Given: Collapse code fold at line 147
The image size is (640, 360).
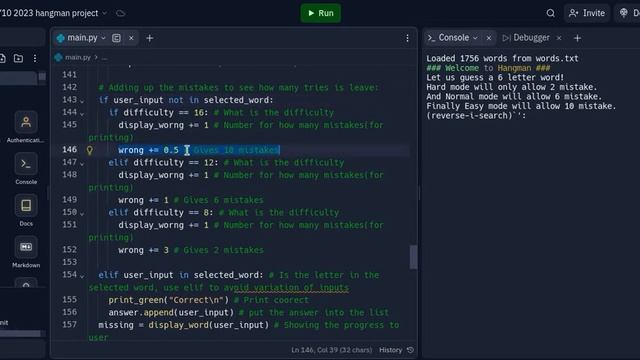Looking at the screenshot, I should (82, 164).
